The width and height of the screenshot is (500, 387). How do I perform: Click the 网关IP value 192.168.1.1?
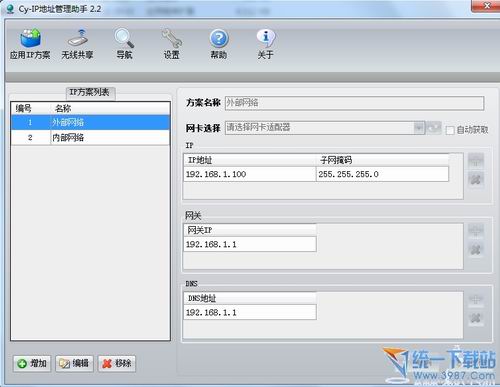pos(250,244)
